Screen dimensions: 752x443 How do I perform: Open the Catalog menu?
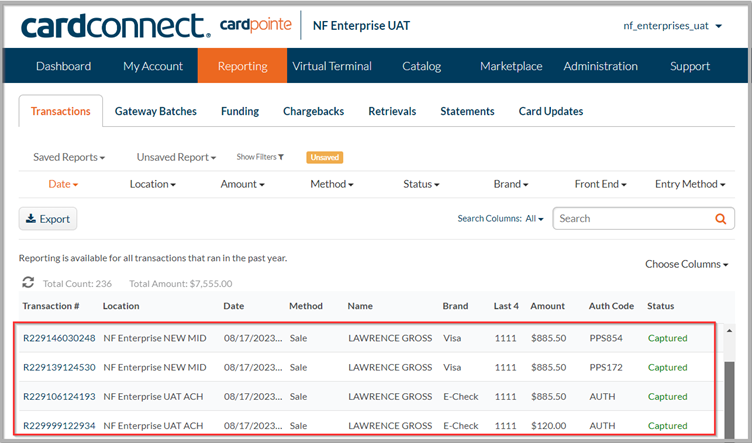point(422,66)
